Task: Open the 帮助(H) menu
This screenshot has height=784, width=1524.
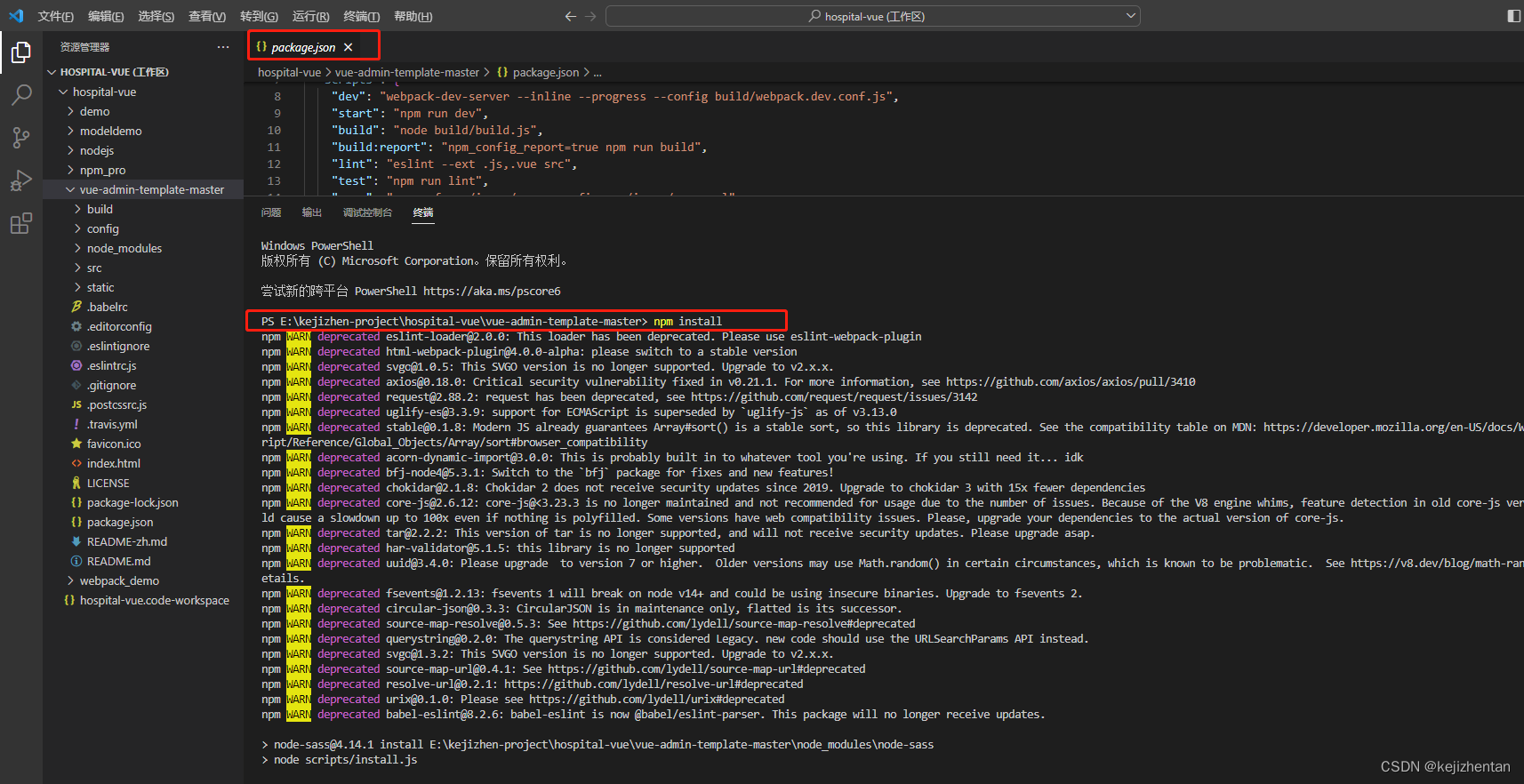Action: 413,16
